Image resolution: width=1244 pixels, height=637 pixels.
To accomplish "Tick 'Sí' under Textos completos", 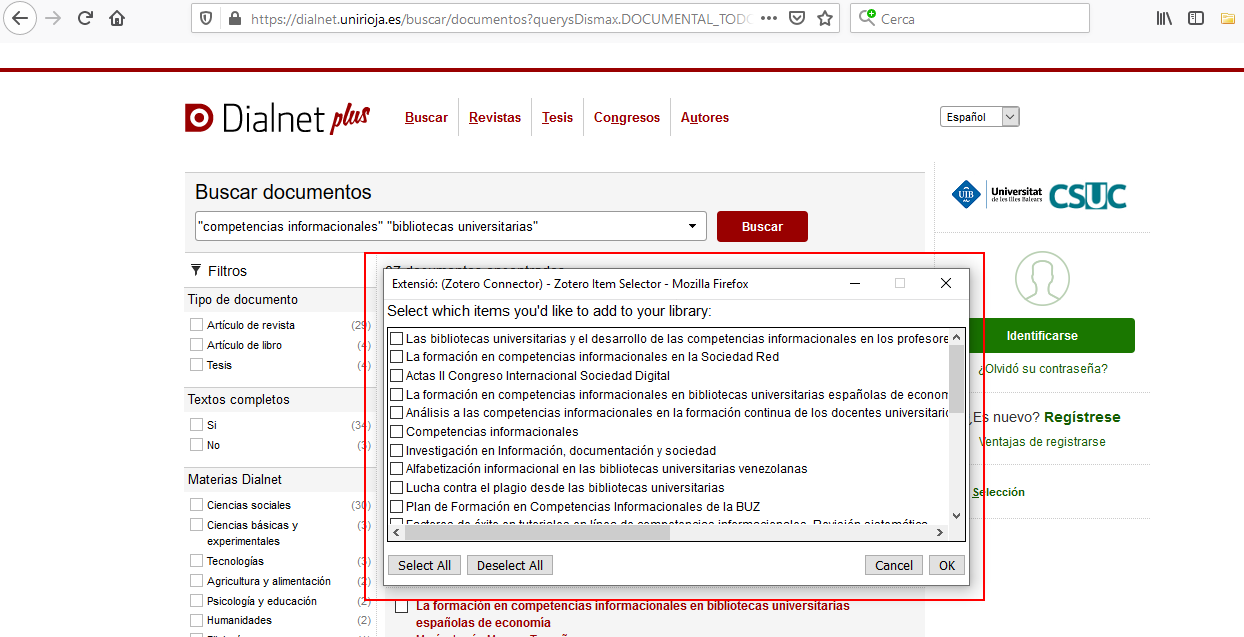I will (197, 425).
